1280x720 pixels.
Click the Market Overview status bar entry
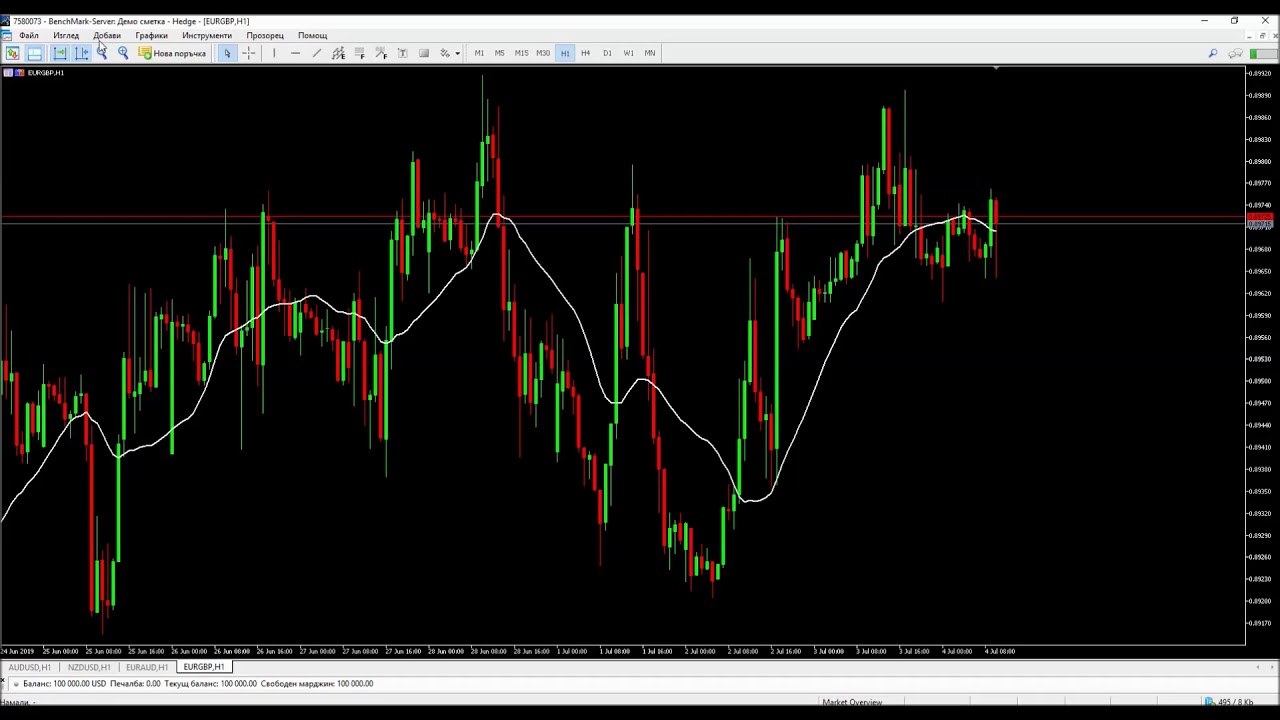tap(852, 702)
